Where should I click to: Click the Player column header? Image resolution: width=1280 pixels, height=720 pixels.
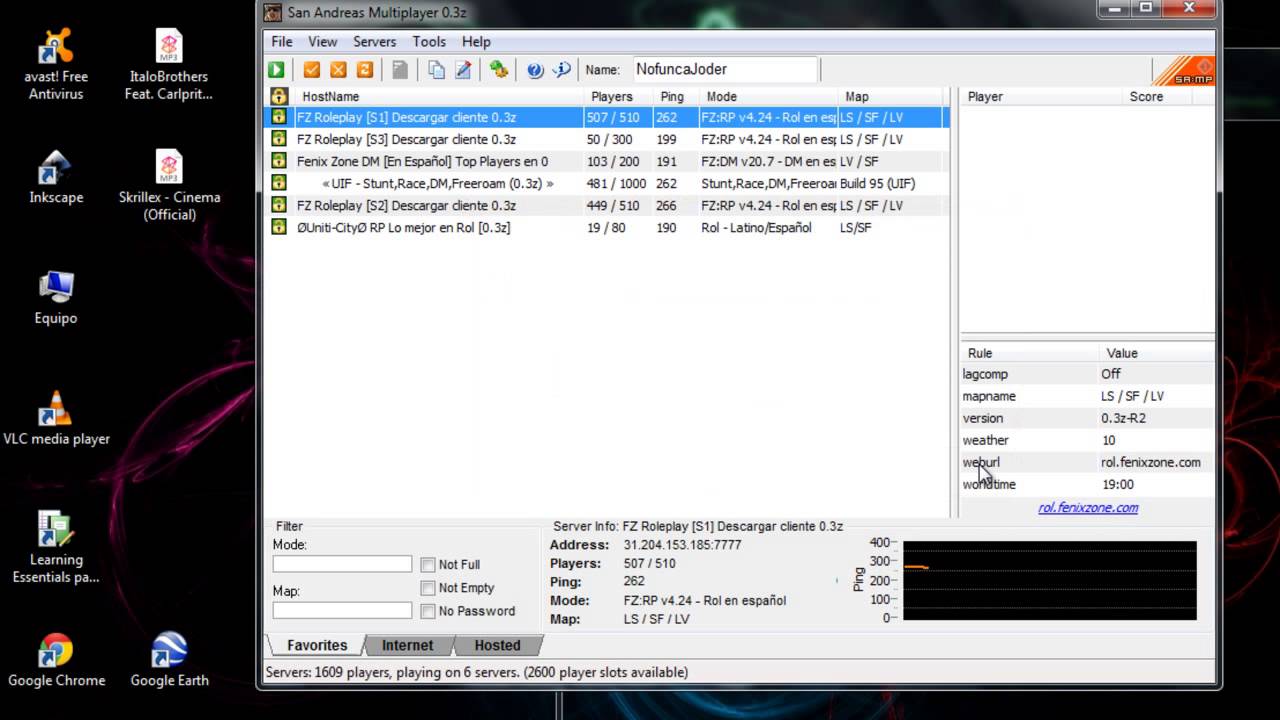[x=1041, y=97]
